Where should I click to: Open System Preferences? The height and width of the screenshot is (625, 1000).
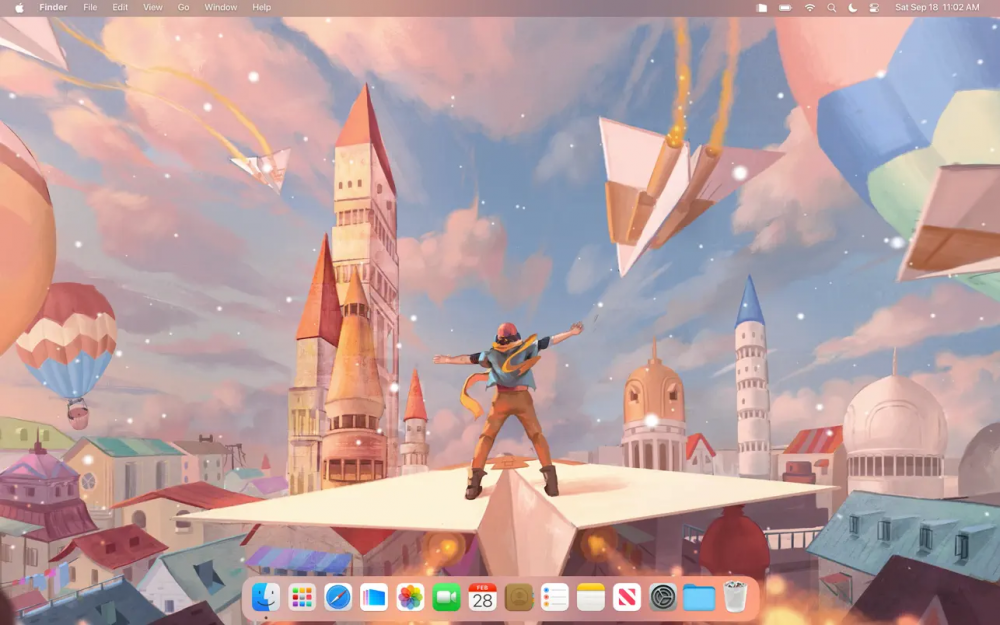[661, 598]
